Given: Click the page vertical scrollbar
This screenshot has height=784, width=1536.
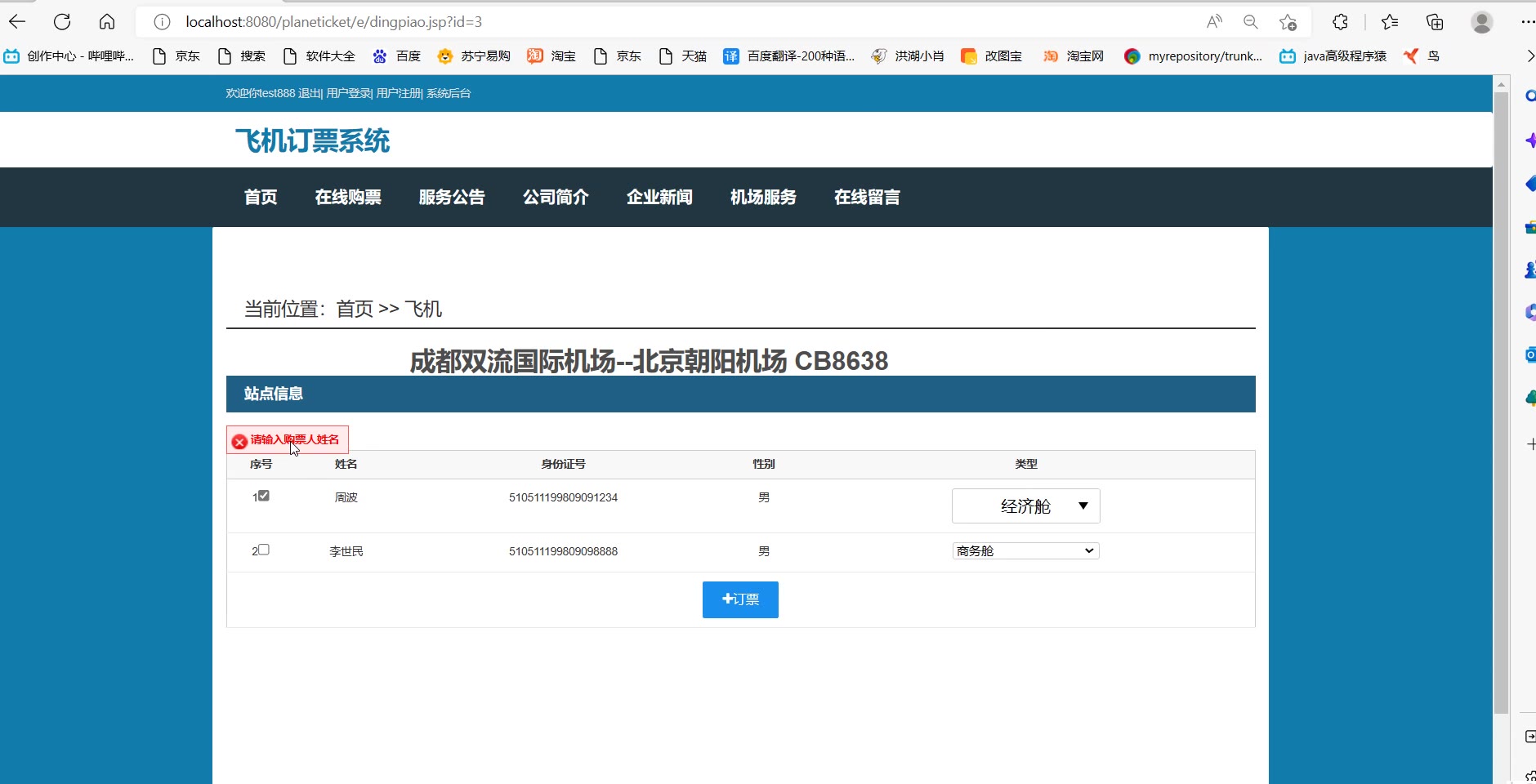Looking at the screenshot, I should 1501,408.
